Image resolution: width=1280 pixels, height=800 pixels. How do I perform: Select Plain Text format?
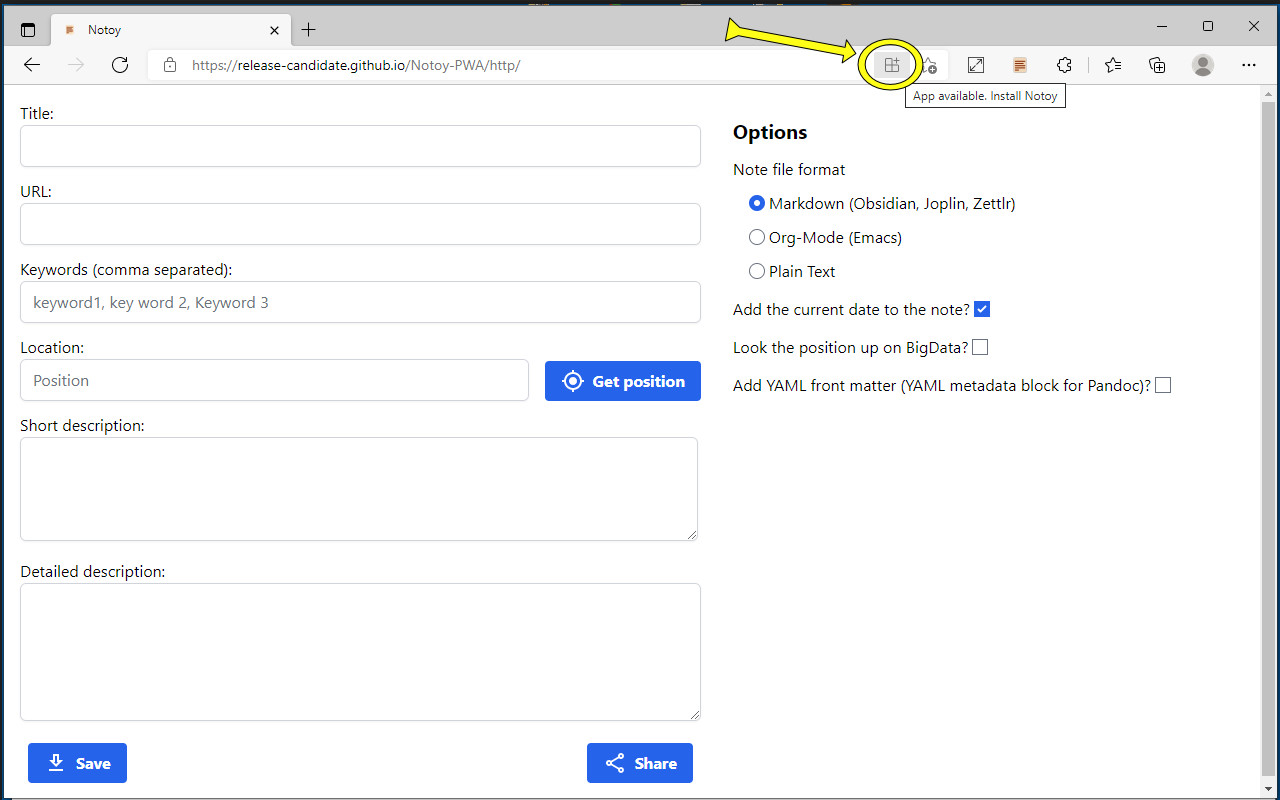757,271
